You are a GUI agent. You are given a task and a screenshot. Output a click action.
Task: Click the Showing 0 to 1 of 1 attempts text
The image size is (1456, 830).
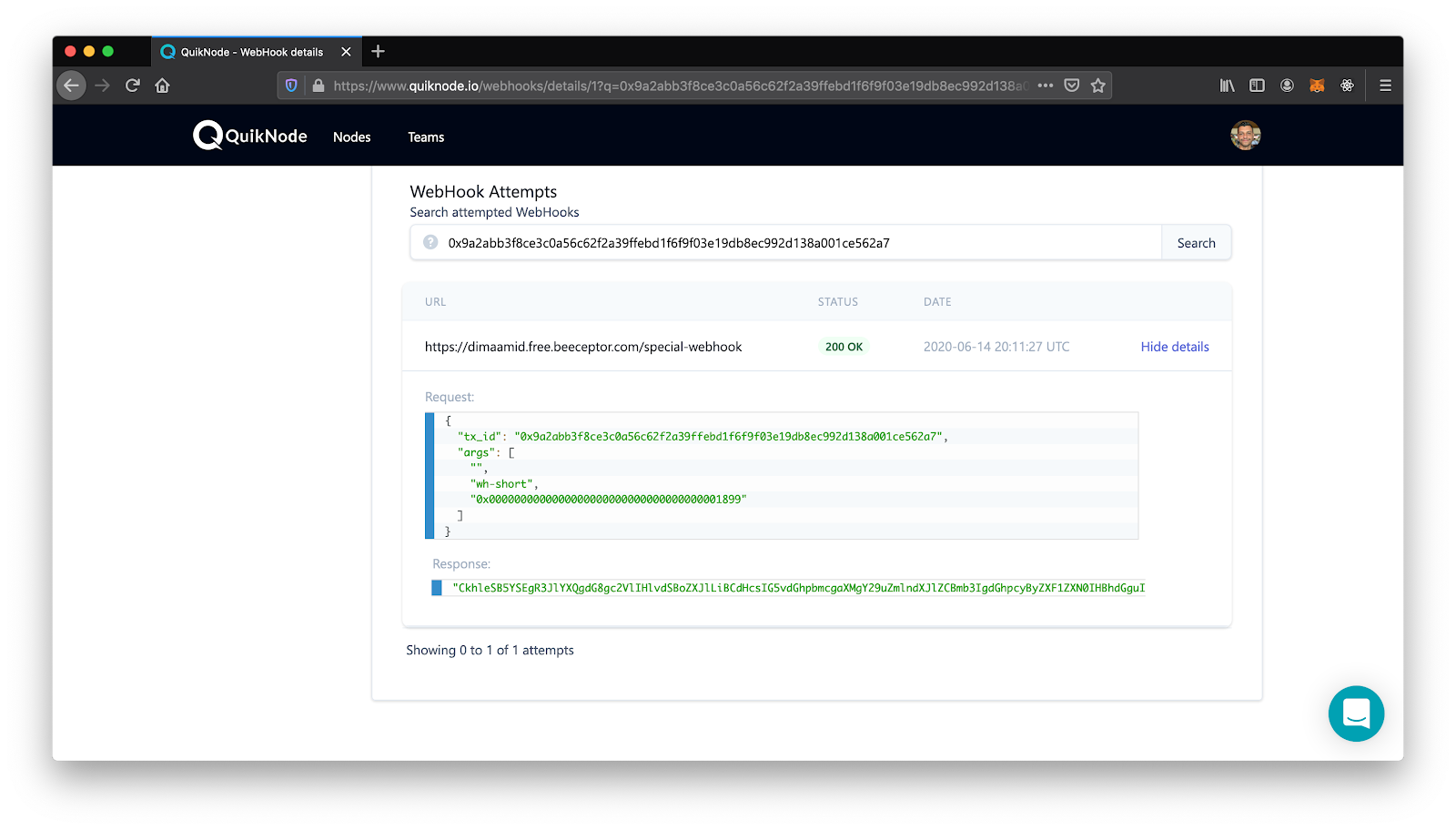pyautogui.click(x=490, y=650)
